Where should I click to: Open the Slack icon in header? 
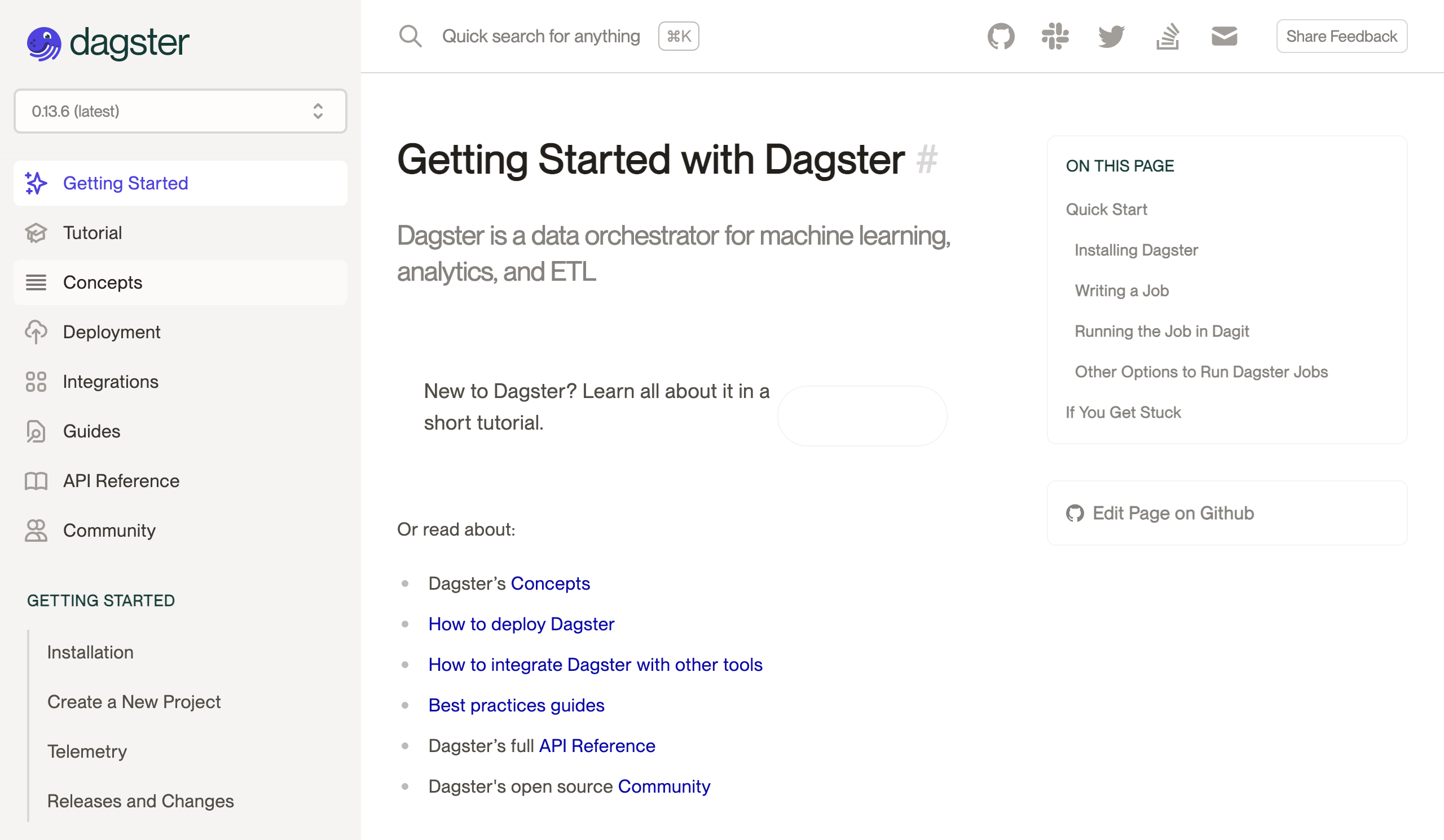1055,36
